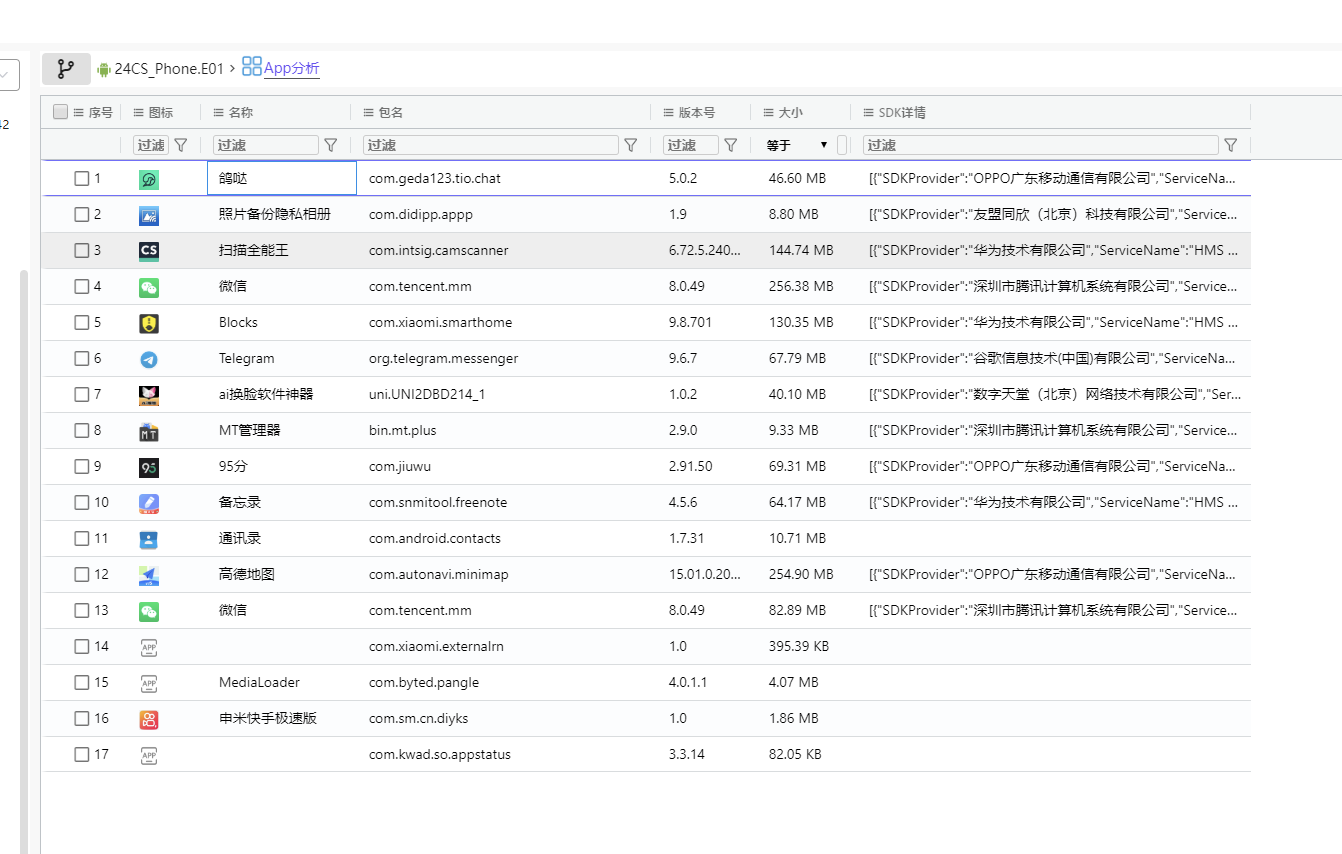Click the filter funnel for 包名 column
This screenshot has width=1342, height=854.
(631, 145)
